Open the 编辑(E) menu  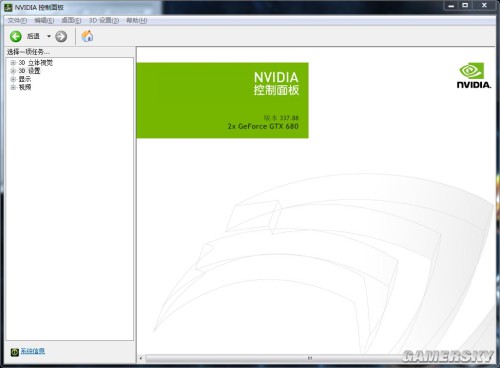pos(44,21)
